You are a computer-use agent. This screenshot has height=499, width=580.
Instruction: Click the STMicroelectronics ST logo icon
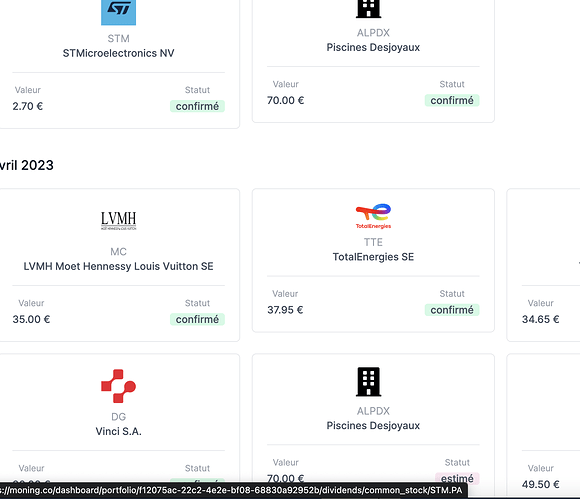[x=118, y=12]
